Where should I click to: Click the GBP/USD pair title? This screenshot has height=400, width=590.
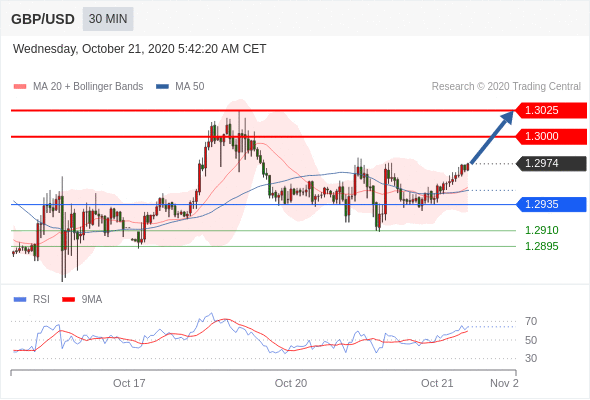43,19
